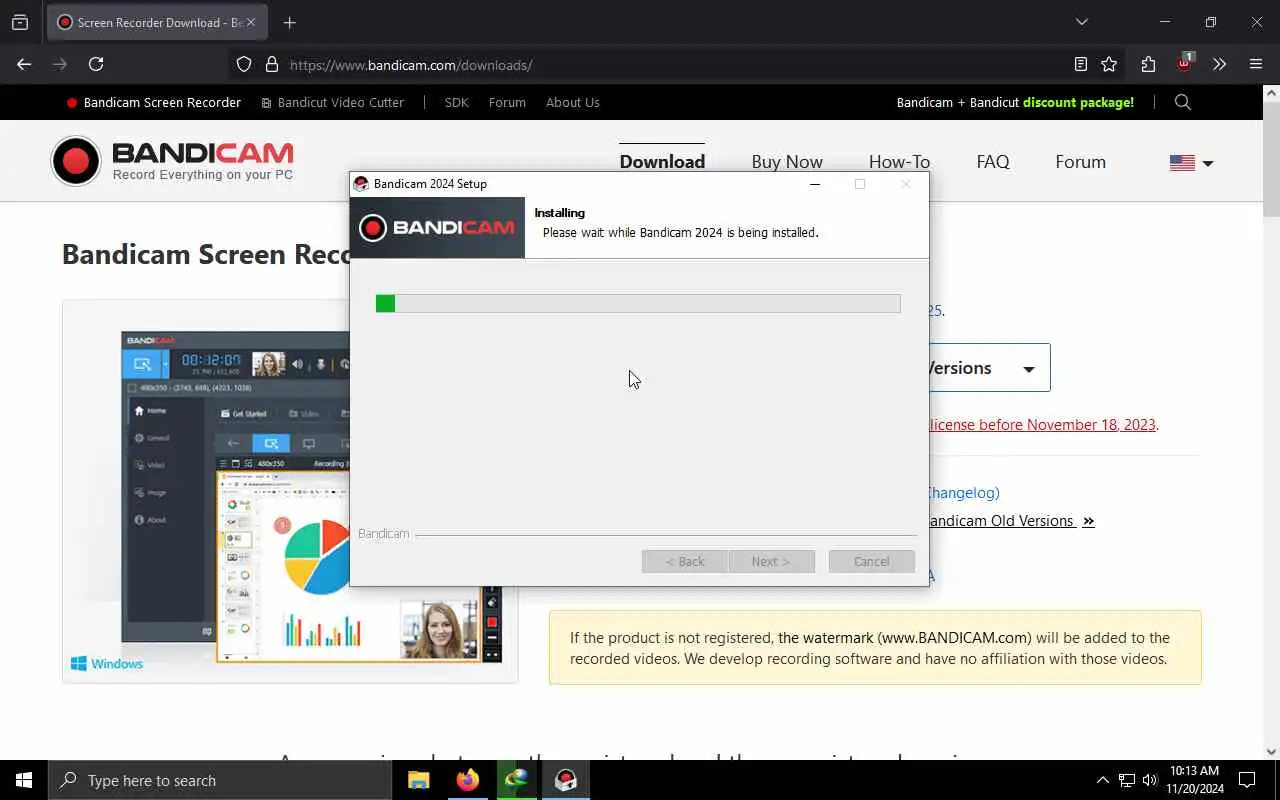The width and height of the screenshot is (1280, 800).
Task: Go to Buy Now page
Action: tap(787, 161)
